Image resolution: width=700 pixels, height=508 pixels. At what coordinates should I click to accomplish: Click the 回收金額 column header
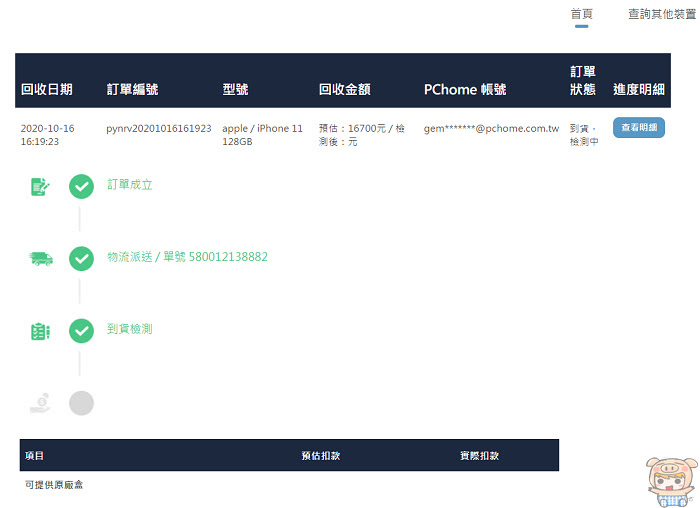click(x=345, y=90)
